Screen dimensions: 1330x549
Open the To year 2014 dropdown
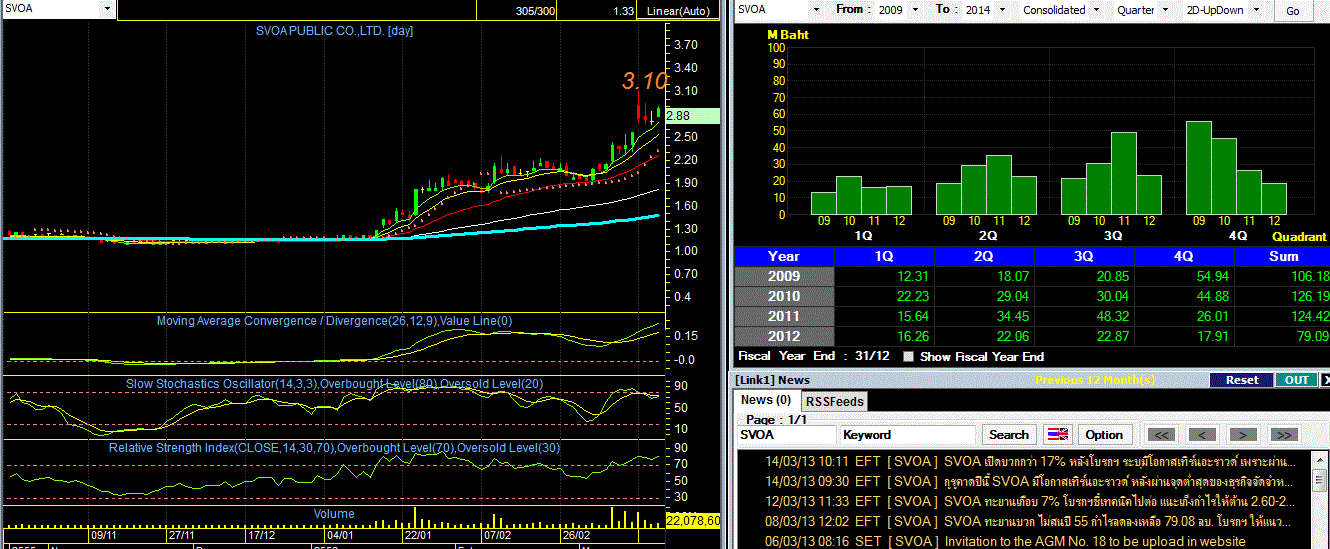point(1004,10)
